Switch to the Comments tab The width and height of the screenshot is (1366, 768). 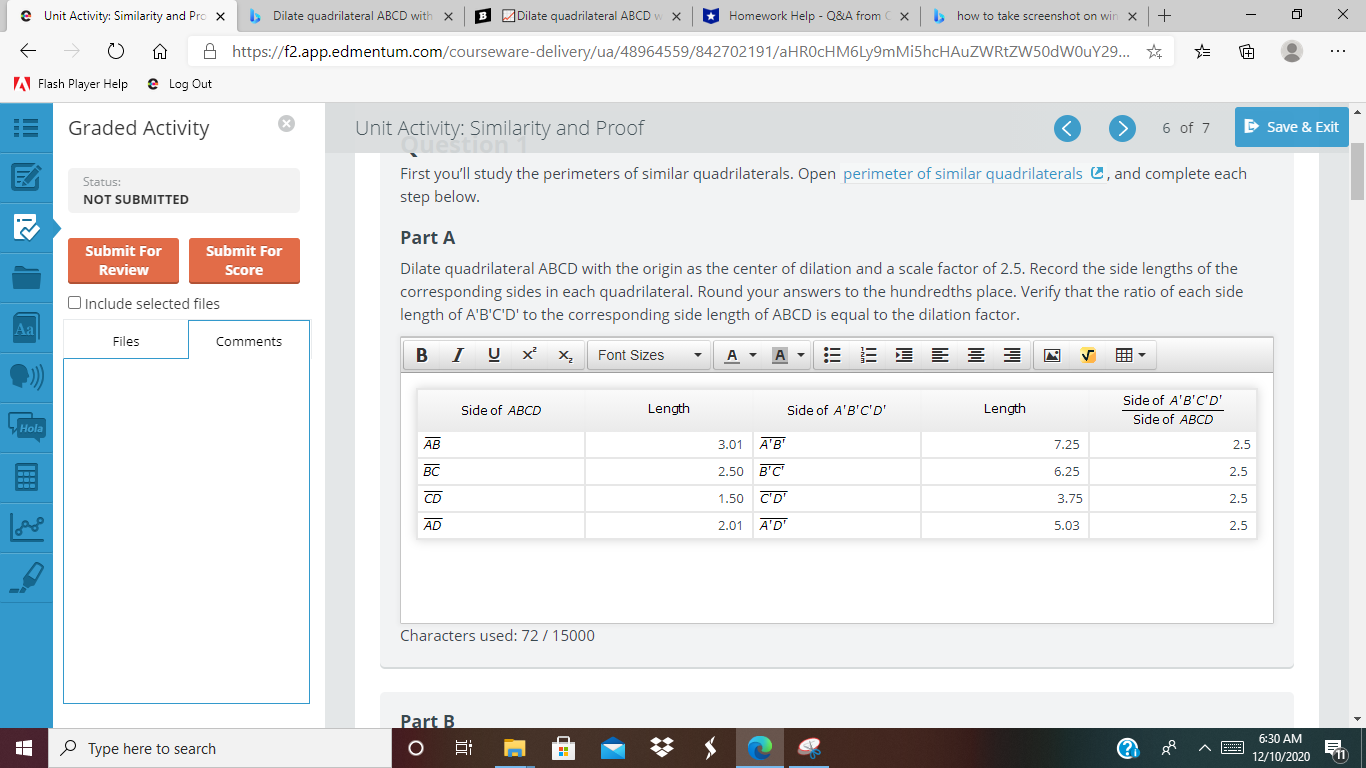(248, 341)
